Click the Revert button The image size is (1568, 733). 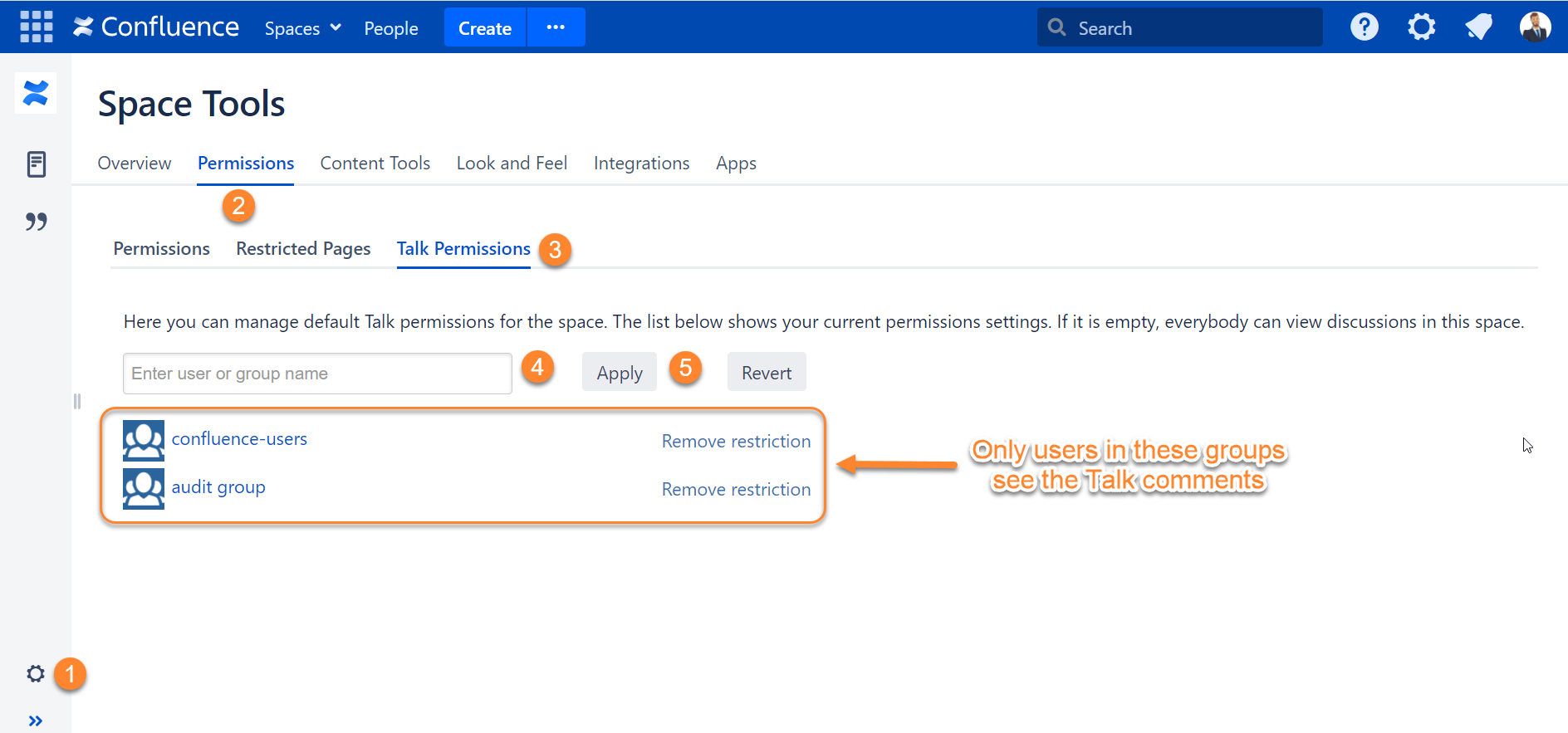tap(767, 372)
